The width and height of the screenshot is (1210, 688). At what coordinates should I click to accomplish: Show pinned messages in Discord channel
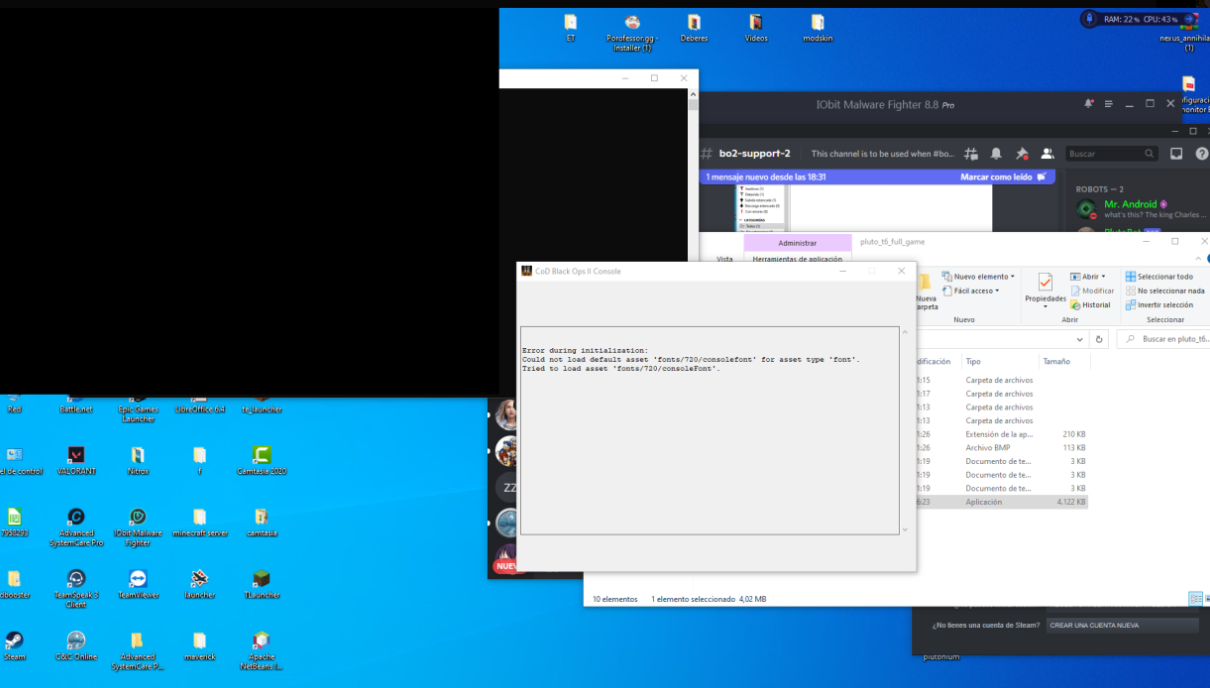point(1021,154)
